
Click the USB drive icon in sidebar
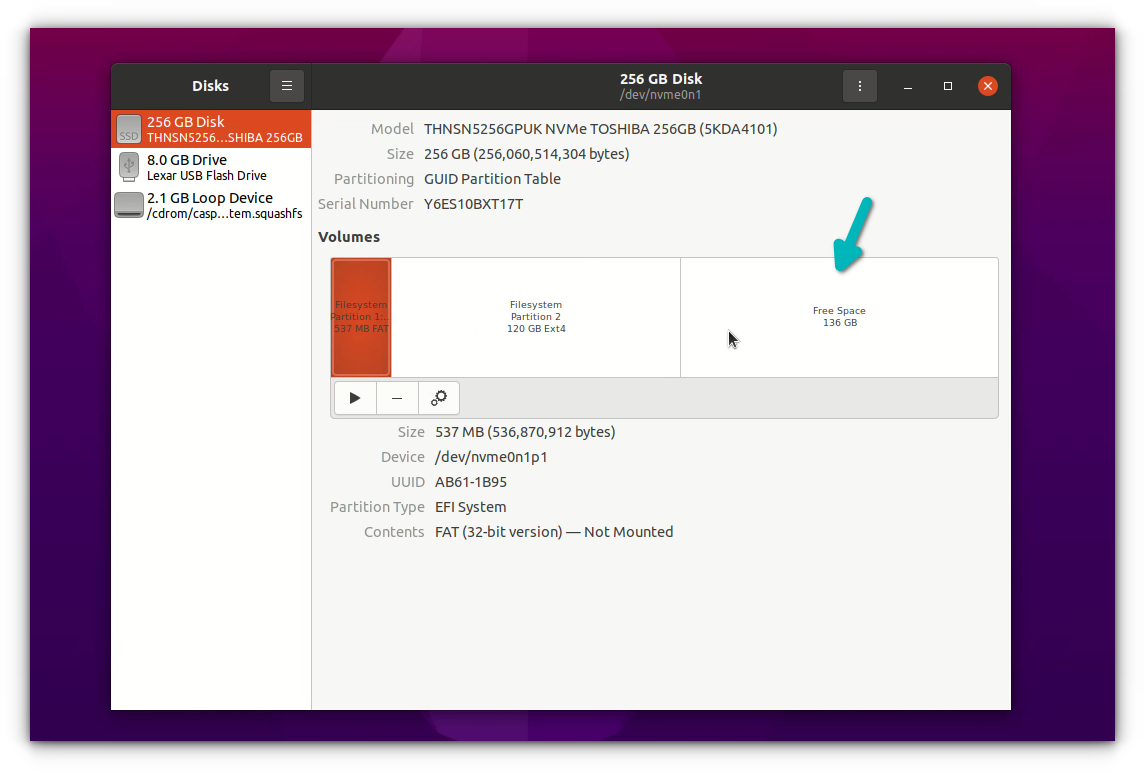(127, 166)
